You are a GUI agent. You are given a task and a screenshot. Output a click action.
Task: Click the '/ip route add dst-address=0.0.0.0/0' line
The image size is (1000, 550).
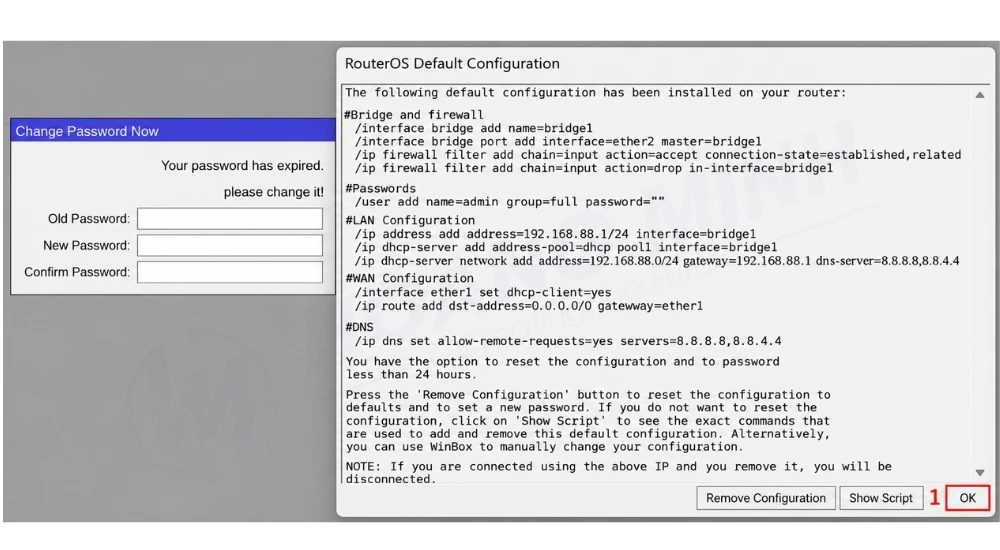[529, 306]
